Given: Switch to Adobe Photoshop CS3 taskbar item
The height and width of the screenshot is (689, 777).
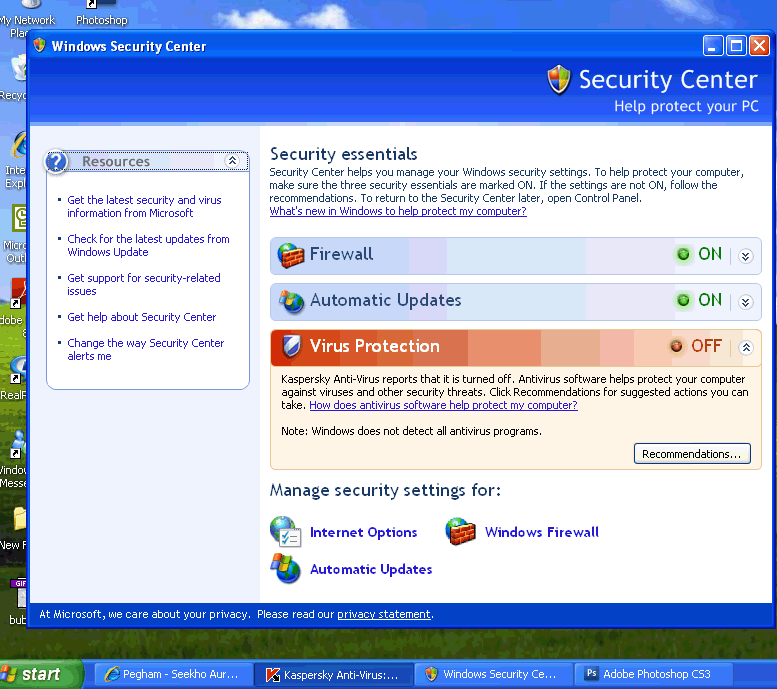Looking at the screenshot, I should click(x=655, y=675).
